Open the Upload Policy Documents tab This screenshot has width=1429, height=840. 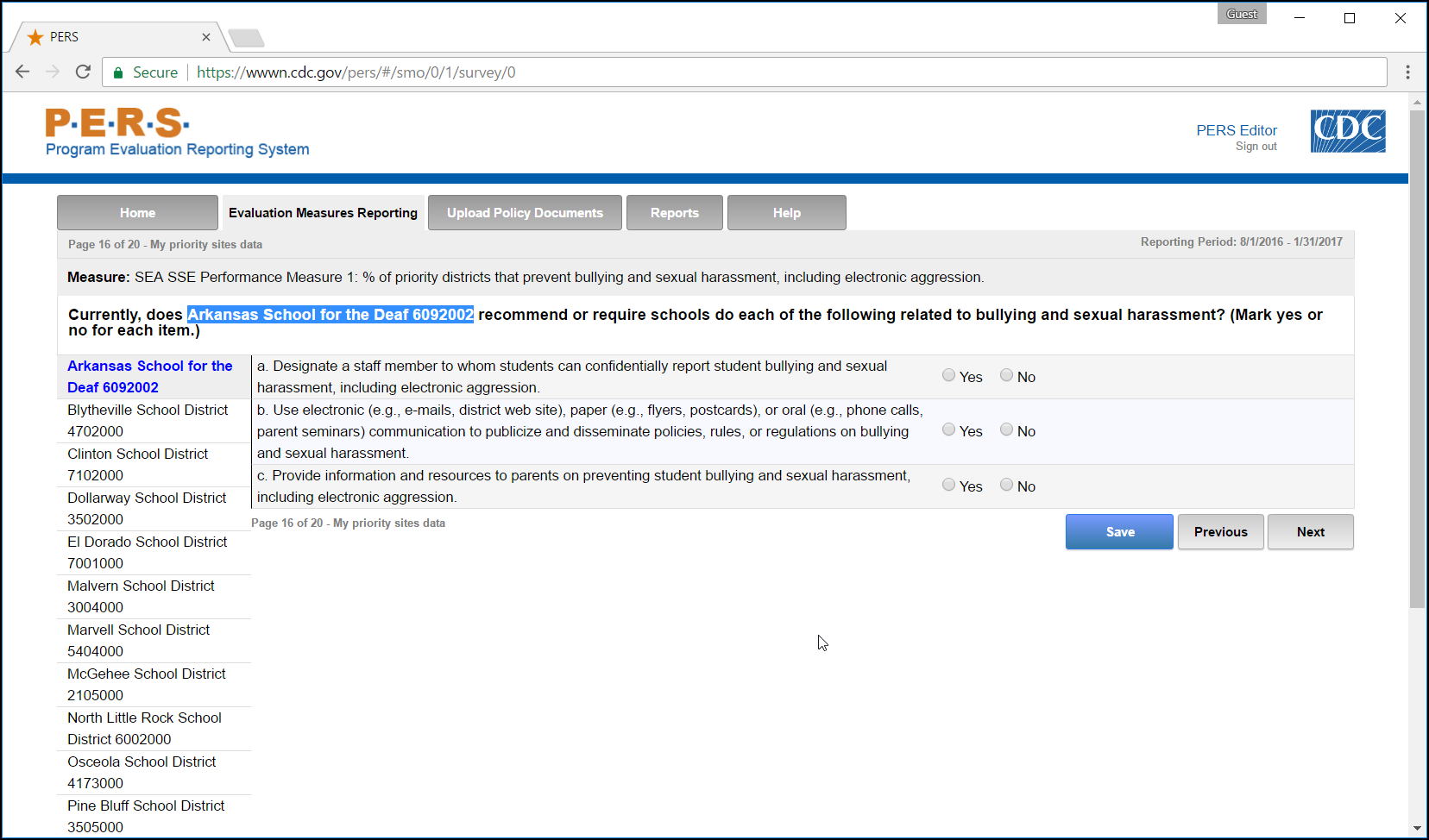(525, 212)
